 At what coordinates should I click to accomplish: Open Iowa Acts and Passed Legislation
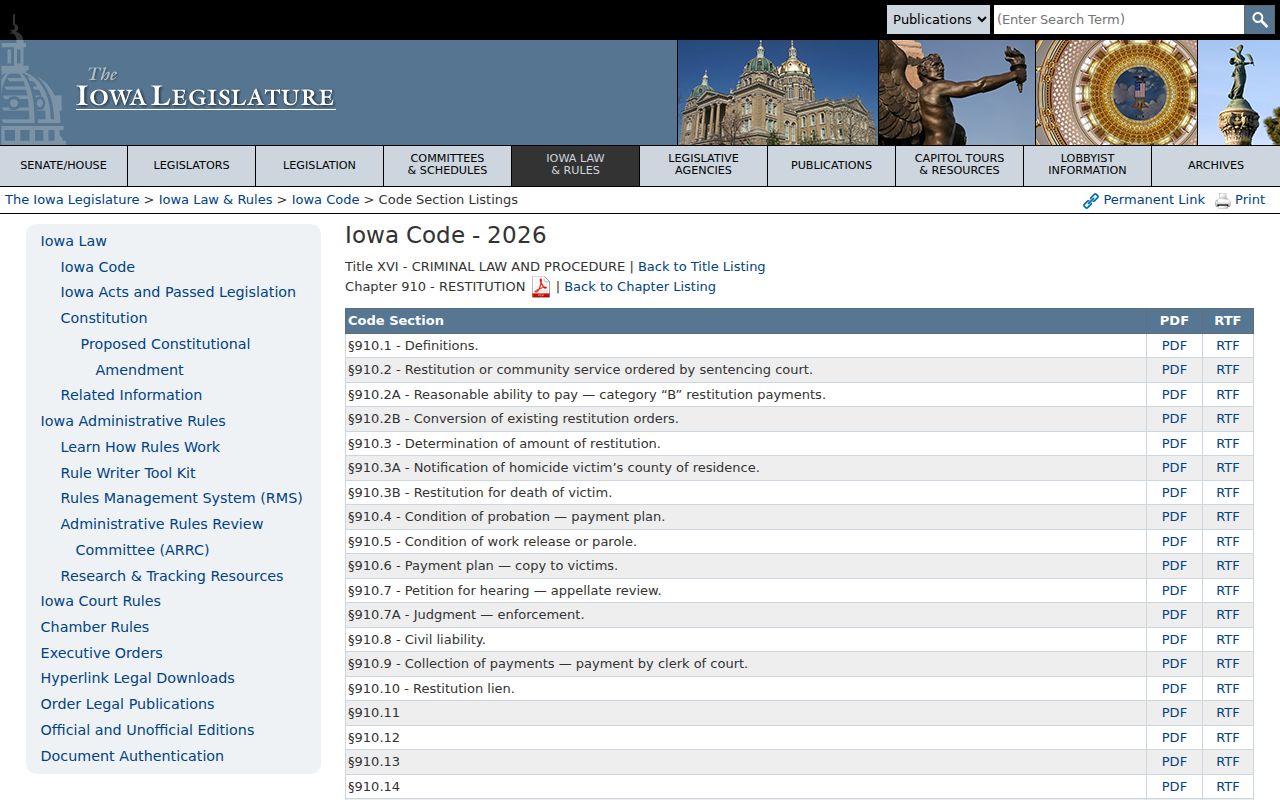(x=178, y=292)
